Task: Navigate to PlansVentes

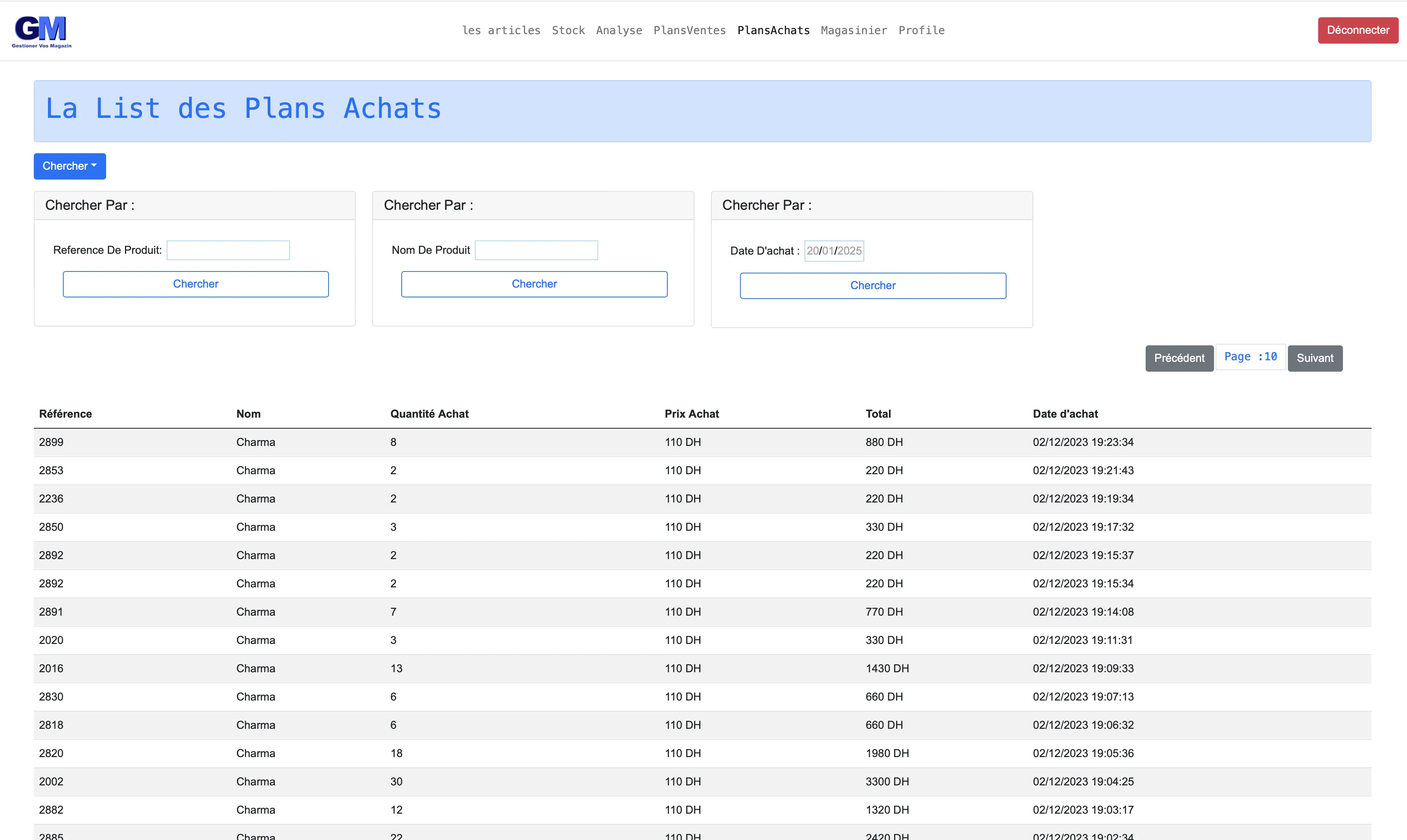Action: [x=690, y=31]
